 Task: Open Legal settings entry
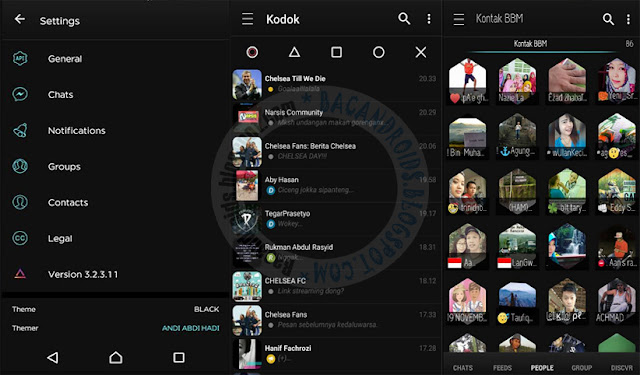click(x=116, y=238)
